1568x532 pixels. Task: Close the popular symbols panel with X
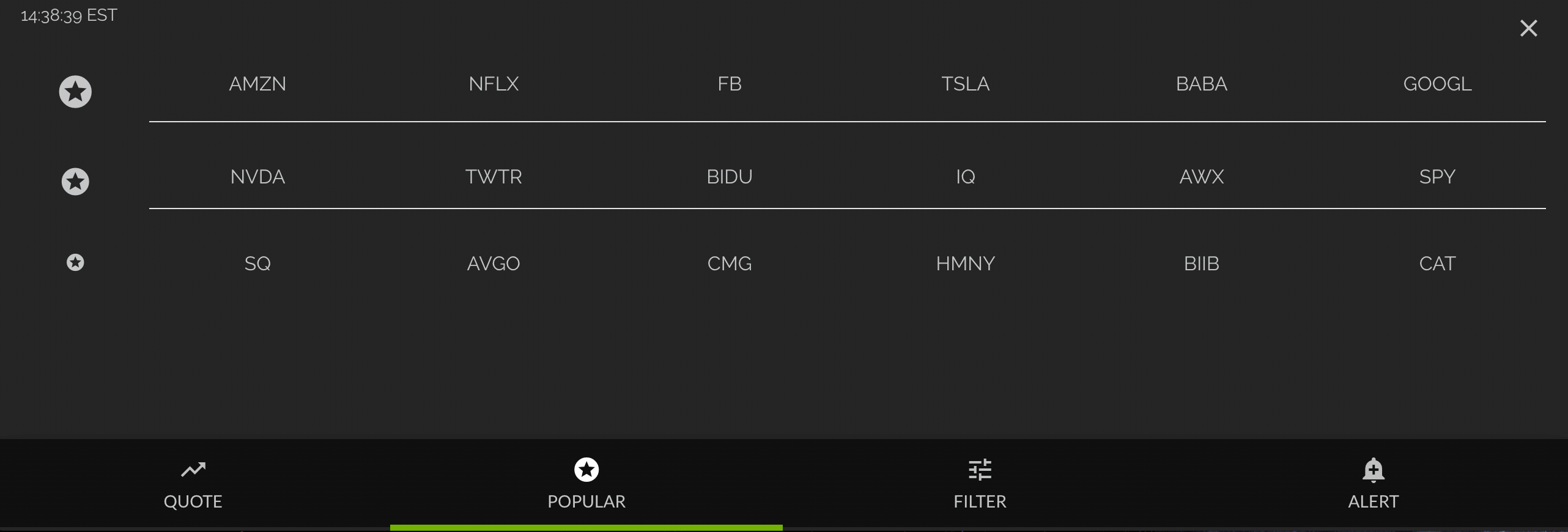1529,28
